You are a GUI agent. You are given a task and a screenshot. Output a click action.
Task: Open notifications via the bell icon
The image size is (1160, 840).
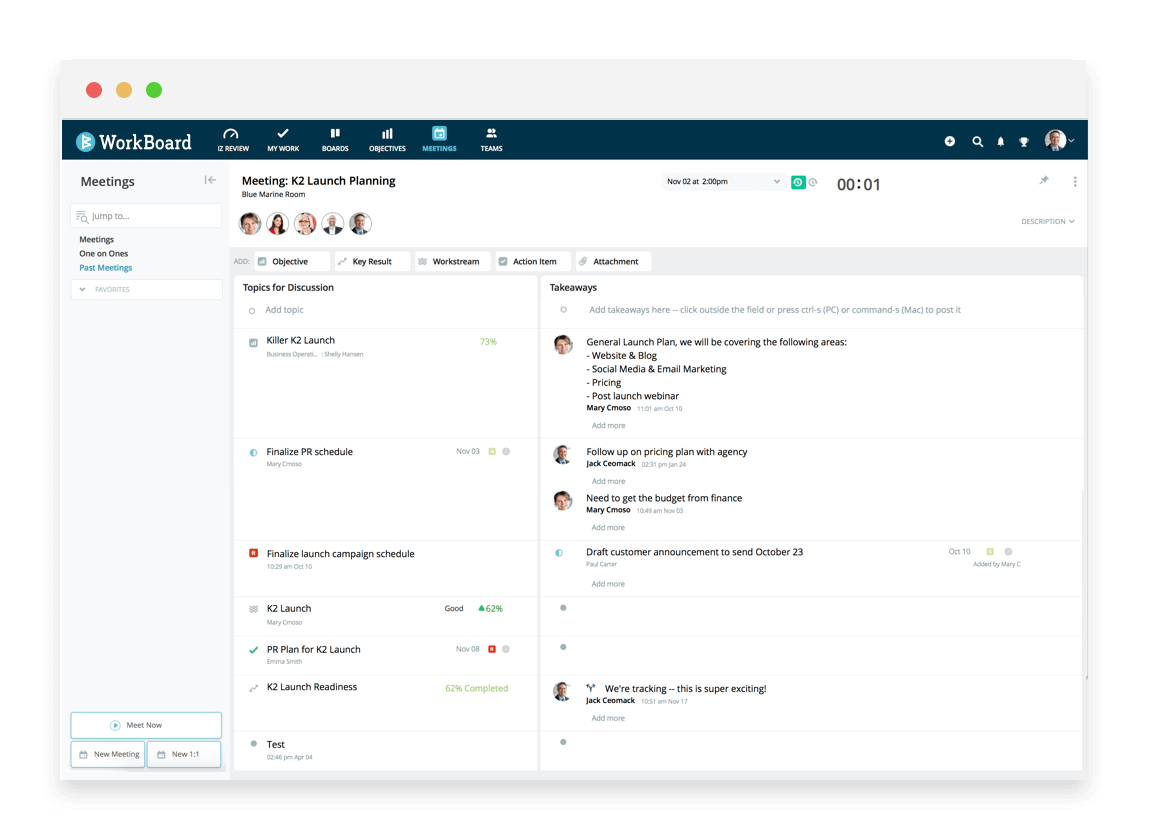pos(1000,141)
